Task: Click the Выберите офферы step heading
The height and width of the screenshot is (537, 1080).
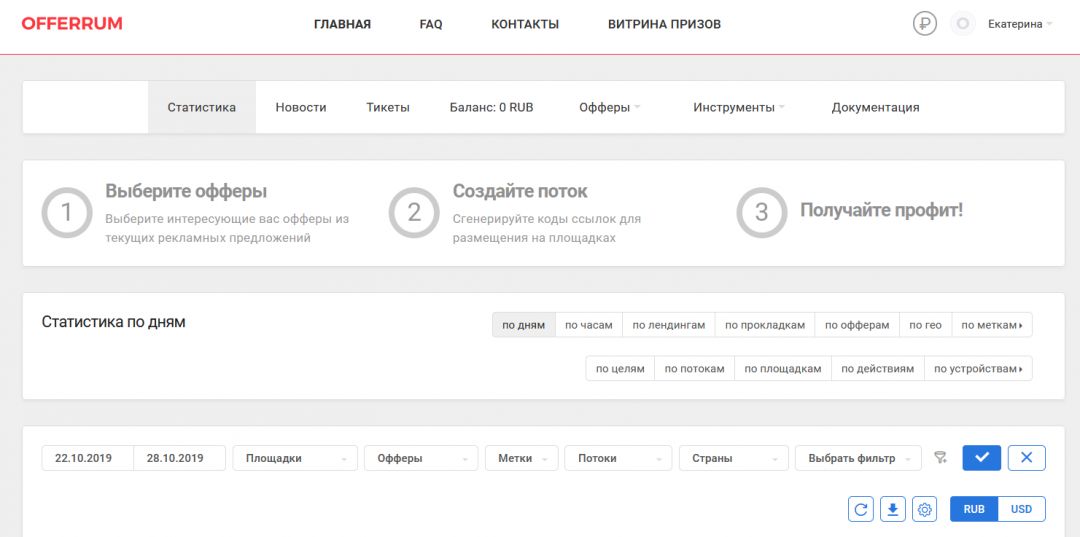Action: point(186,191)
